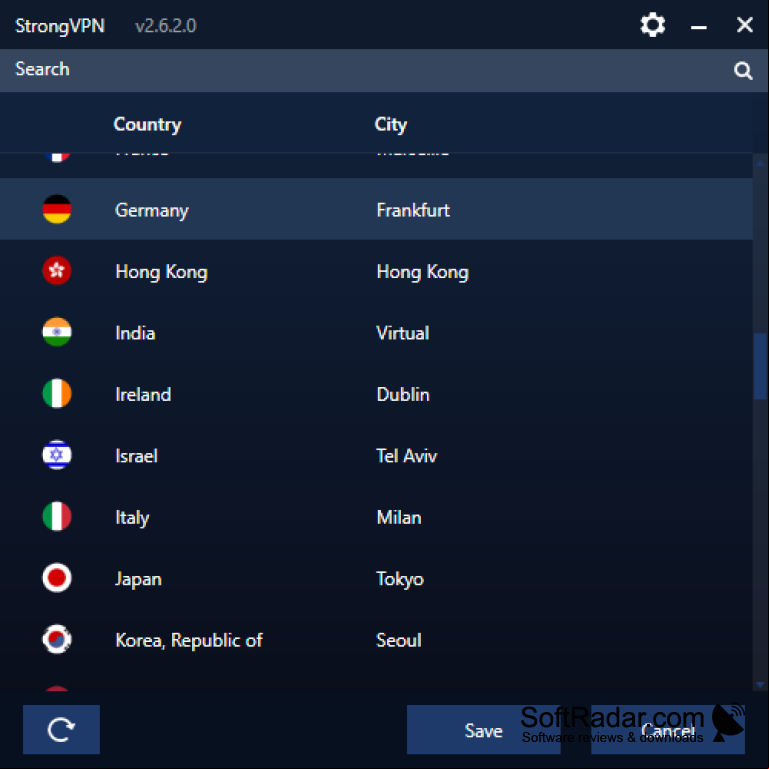Save the selected server location
The image size is (769, 769).
coord(484,729)
